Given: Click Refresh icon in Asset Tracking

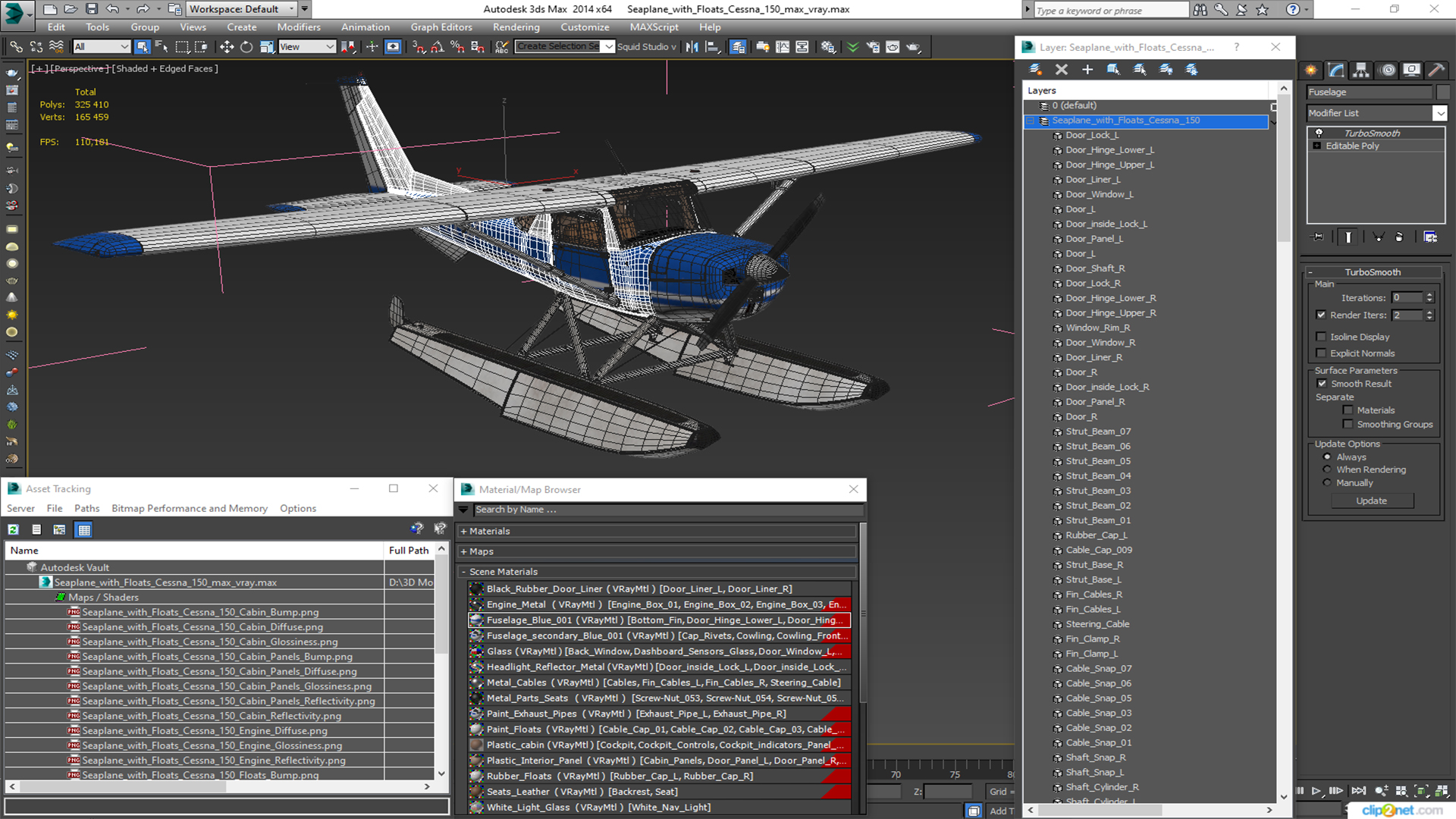Looking at the screenshot, I should (13, 529).
